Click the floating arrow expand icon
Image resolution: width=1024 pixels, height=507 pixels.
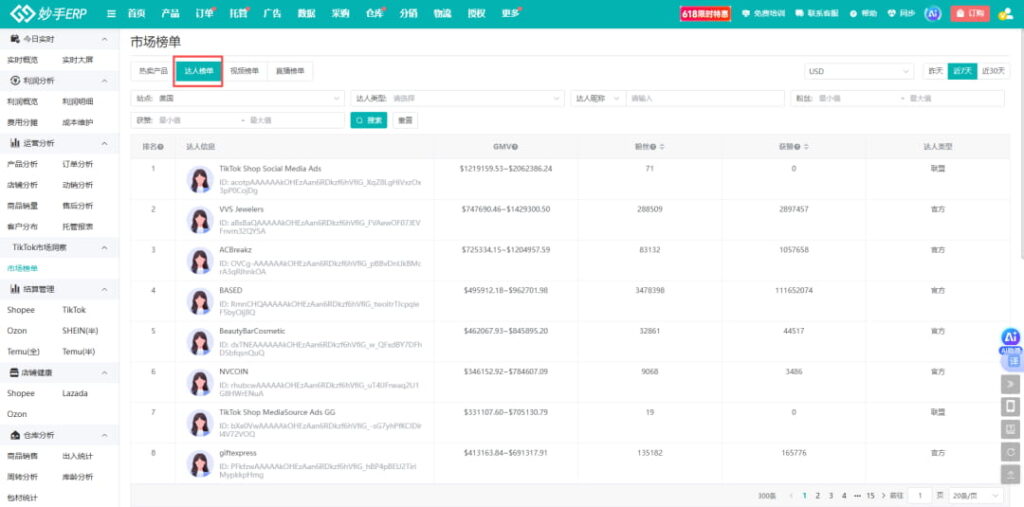click(x=1010, y=384)
